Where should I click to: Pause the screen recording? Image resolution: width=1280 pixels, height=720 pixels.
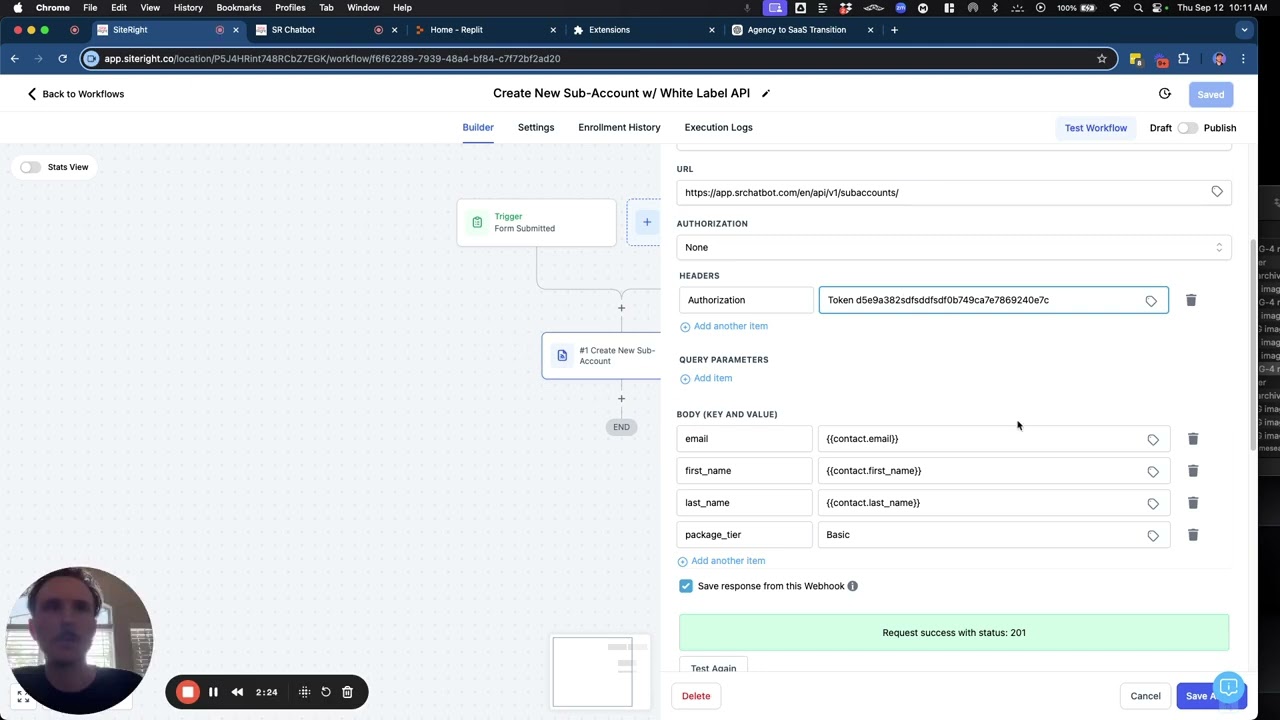tap(213, 692)
